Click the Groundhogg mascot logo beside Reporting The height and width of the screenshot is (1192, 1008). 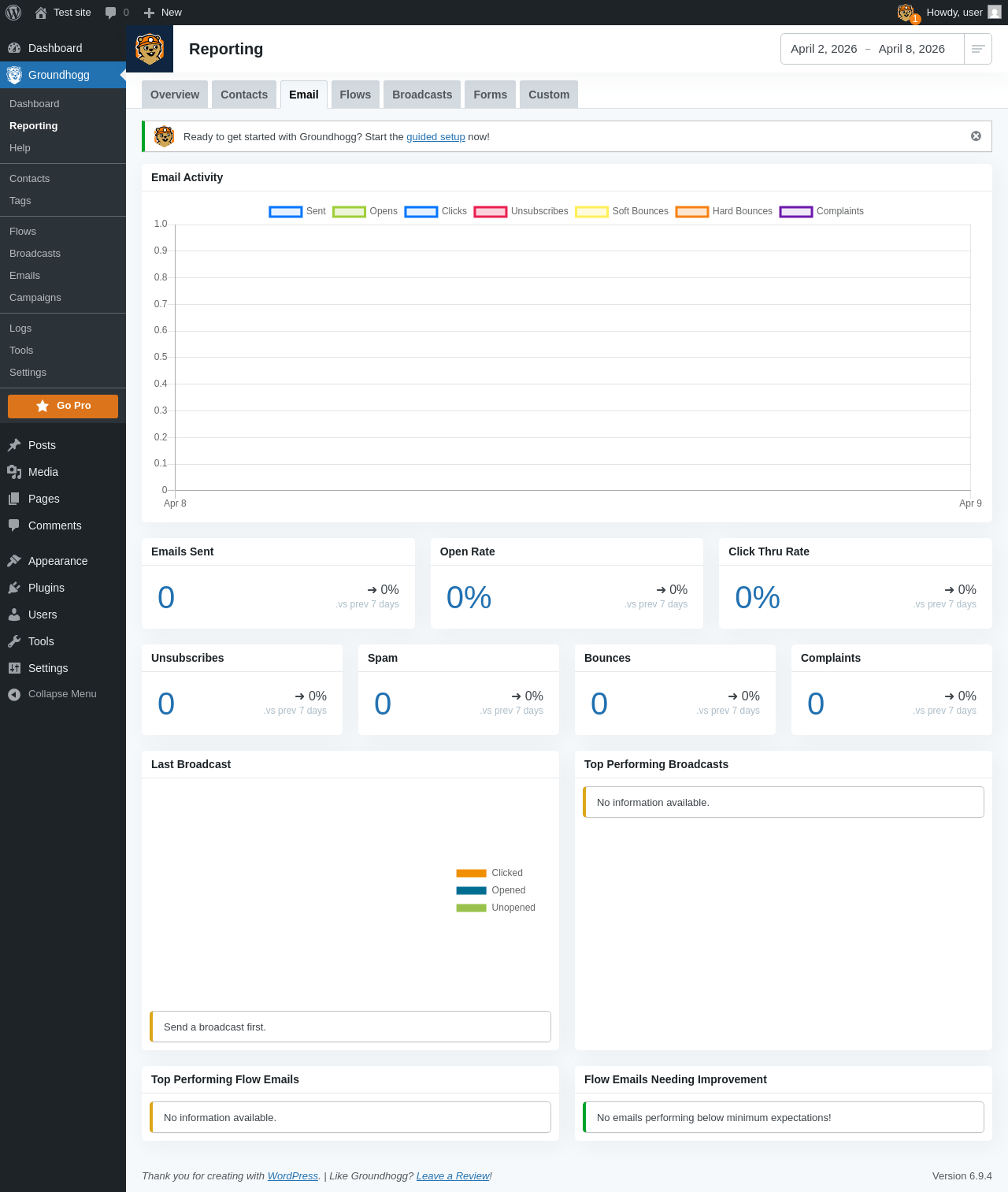click(150, 49)
